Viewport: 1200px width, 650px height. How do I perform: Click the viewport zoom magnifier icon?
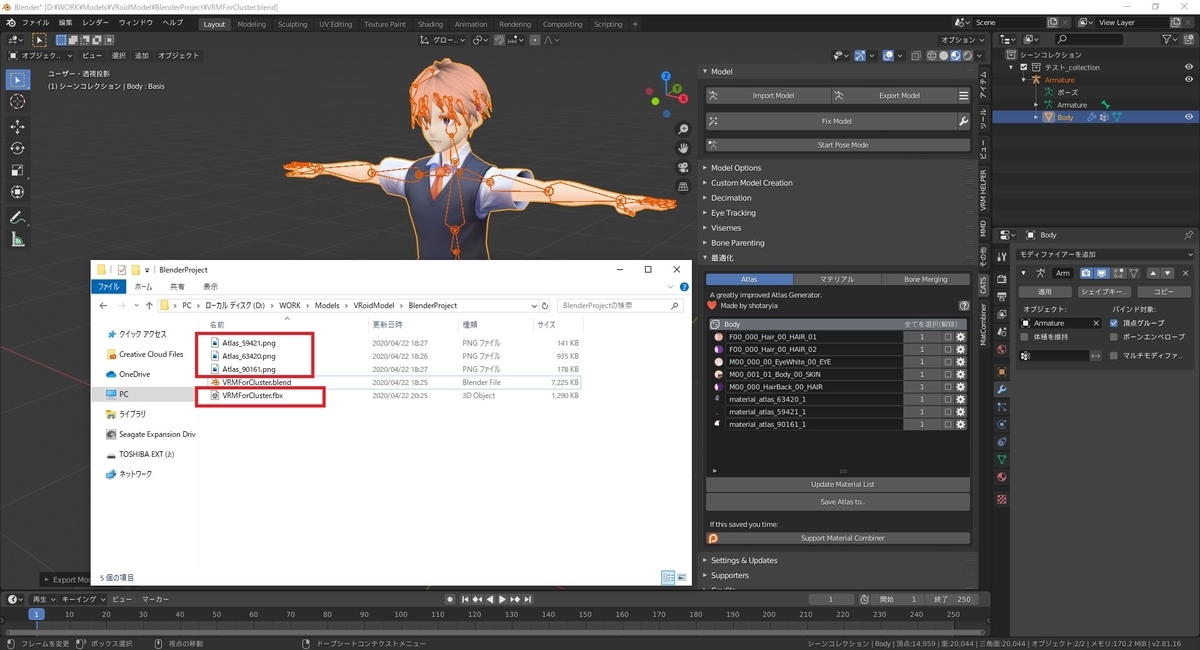pos(683,130)
